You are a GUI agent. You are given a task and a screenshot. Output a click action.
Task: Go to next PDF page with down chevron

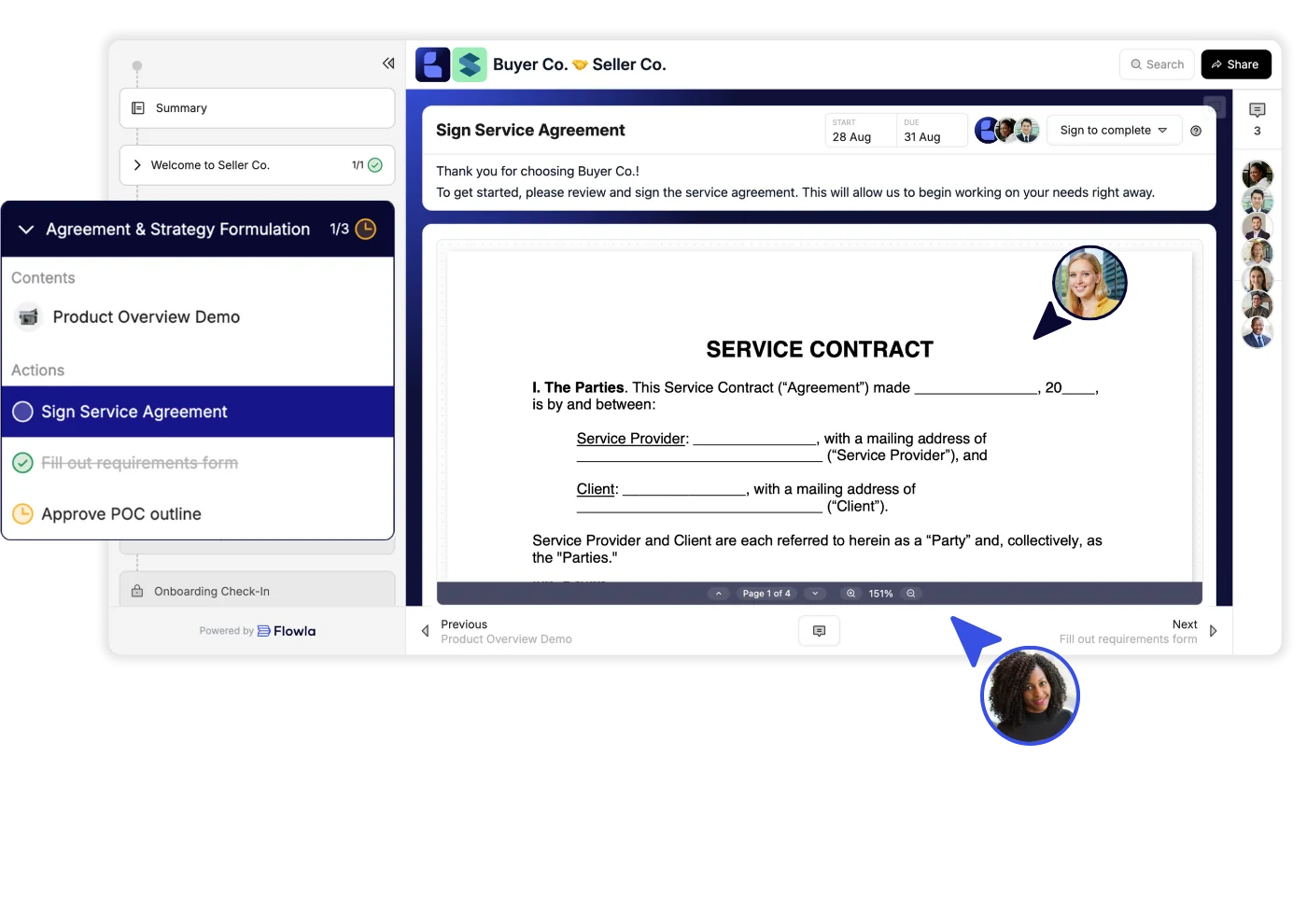[815, 594]
